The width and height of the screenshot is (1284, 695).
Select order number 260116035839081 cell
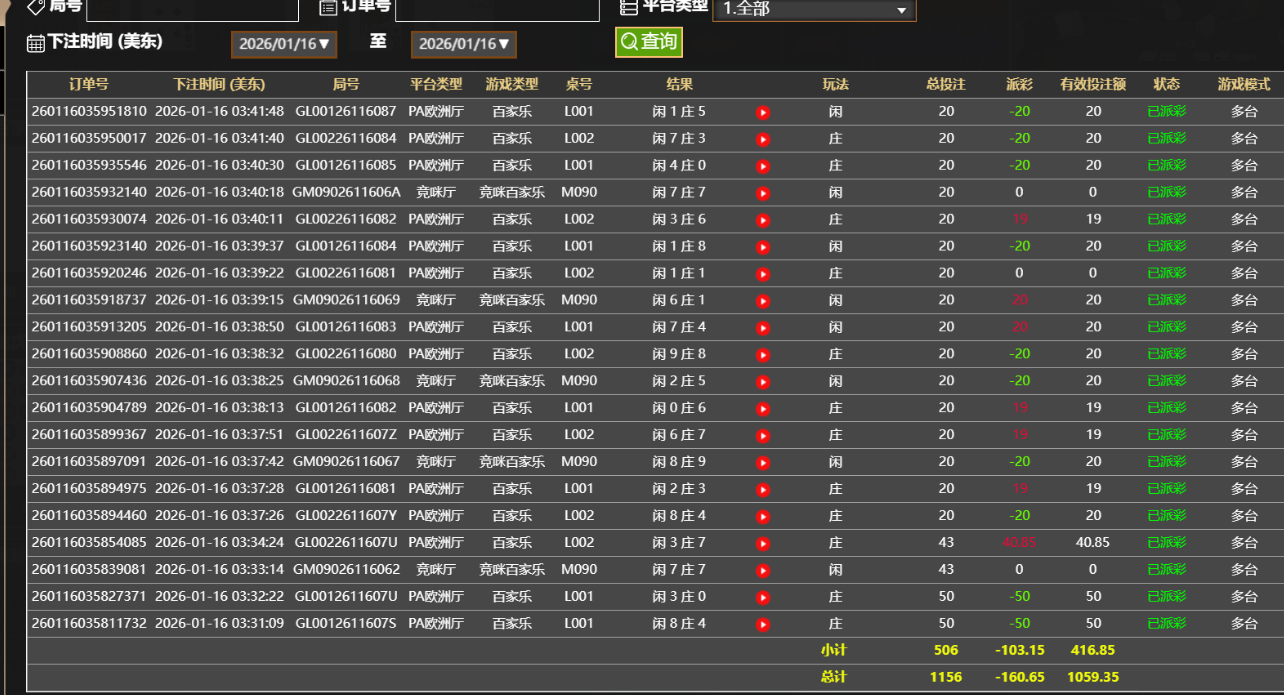(89, 570)
